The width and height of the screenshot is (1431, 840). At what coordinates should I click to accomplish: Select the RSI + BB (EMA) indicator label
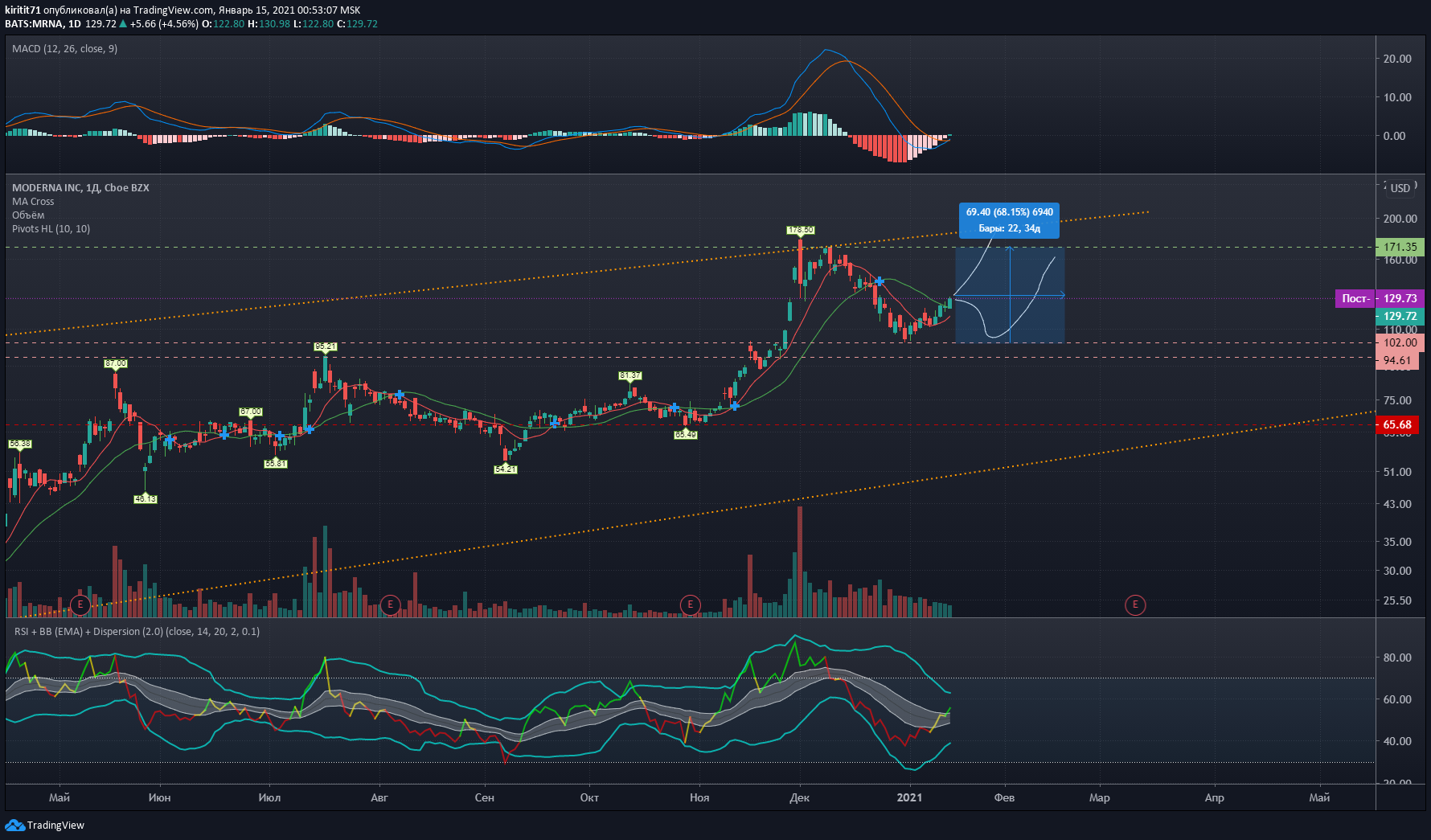click(x=137, y=632)
